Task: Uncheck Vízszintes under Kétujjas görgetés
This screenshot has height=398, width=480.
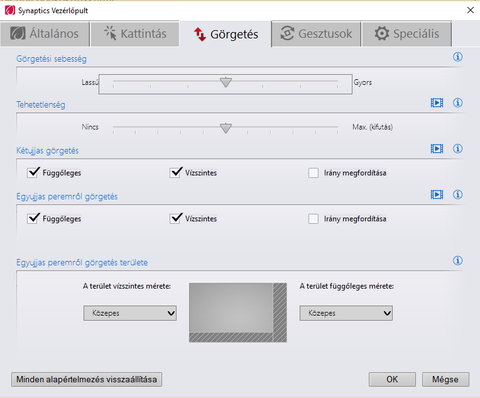Action: pyautogui.click(x=176, y=173)
